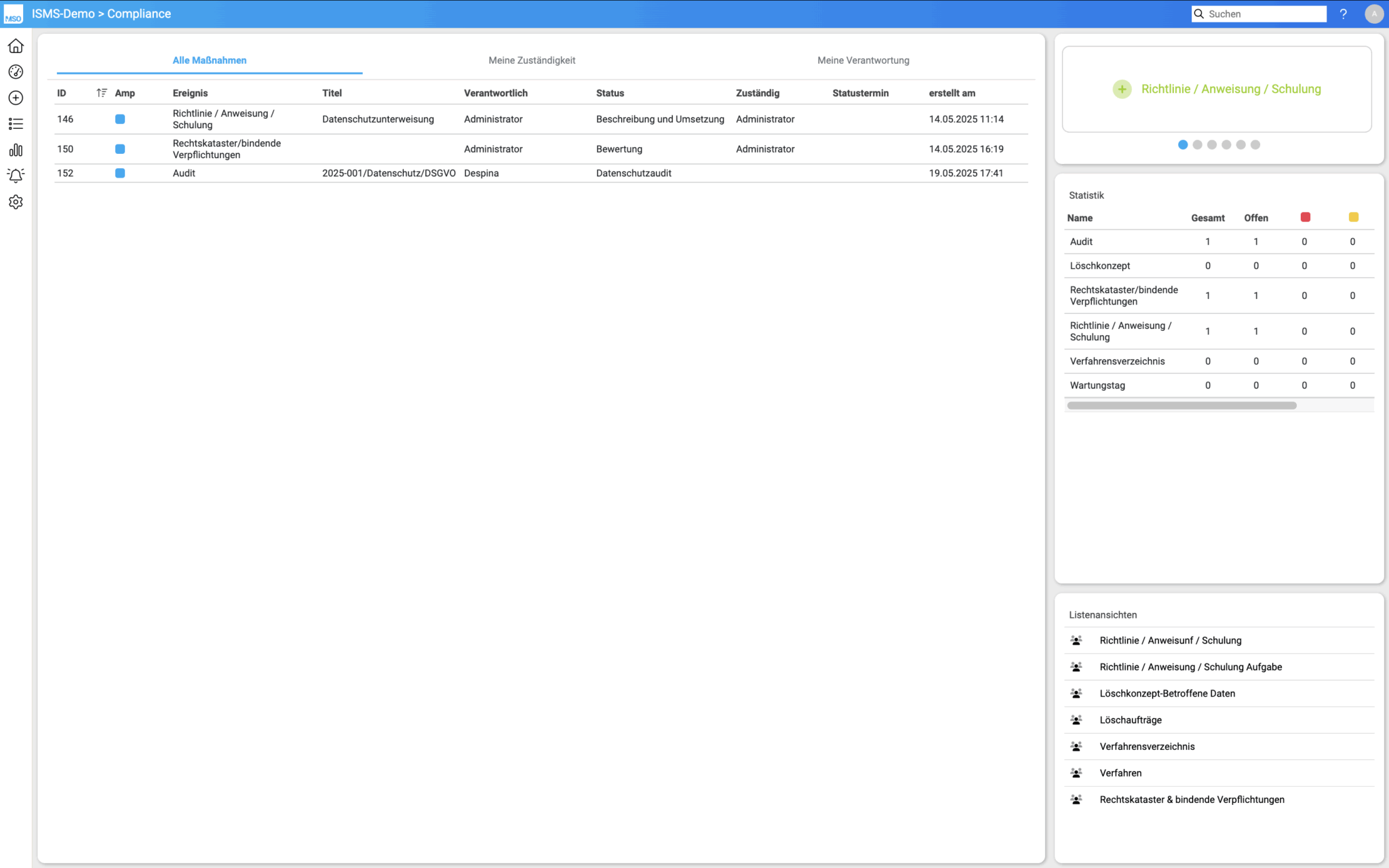Click the plus circle sidebar icon
1389x868 pixels.
(x=16, y=98)
